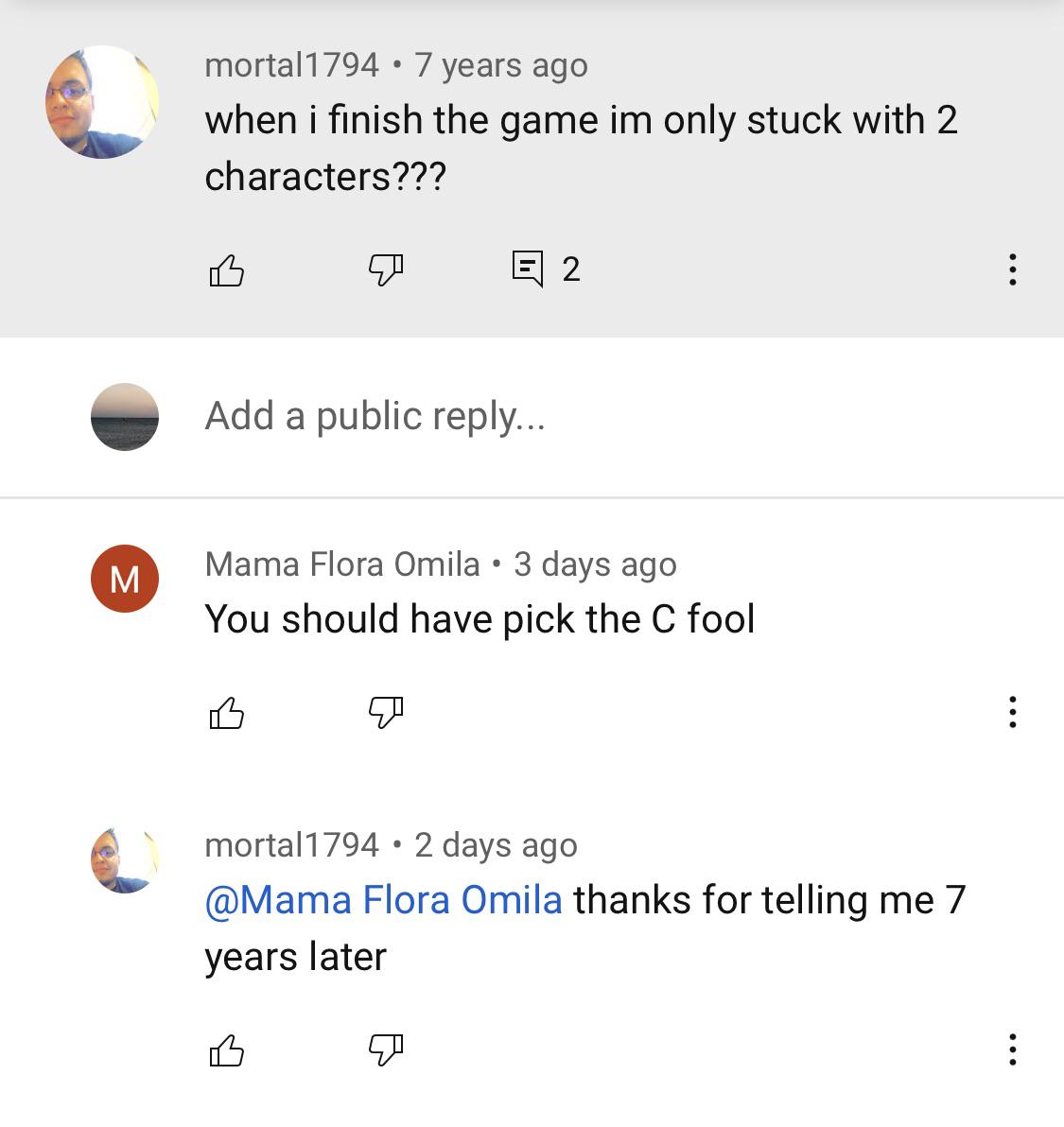Screen dimensions: 1064x1127
Task: Select the 7 years ago timestamp
Action: click(x=499, y=64)
